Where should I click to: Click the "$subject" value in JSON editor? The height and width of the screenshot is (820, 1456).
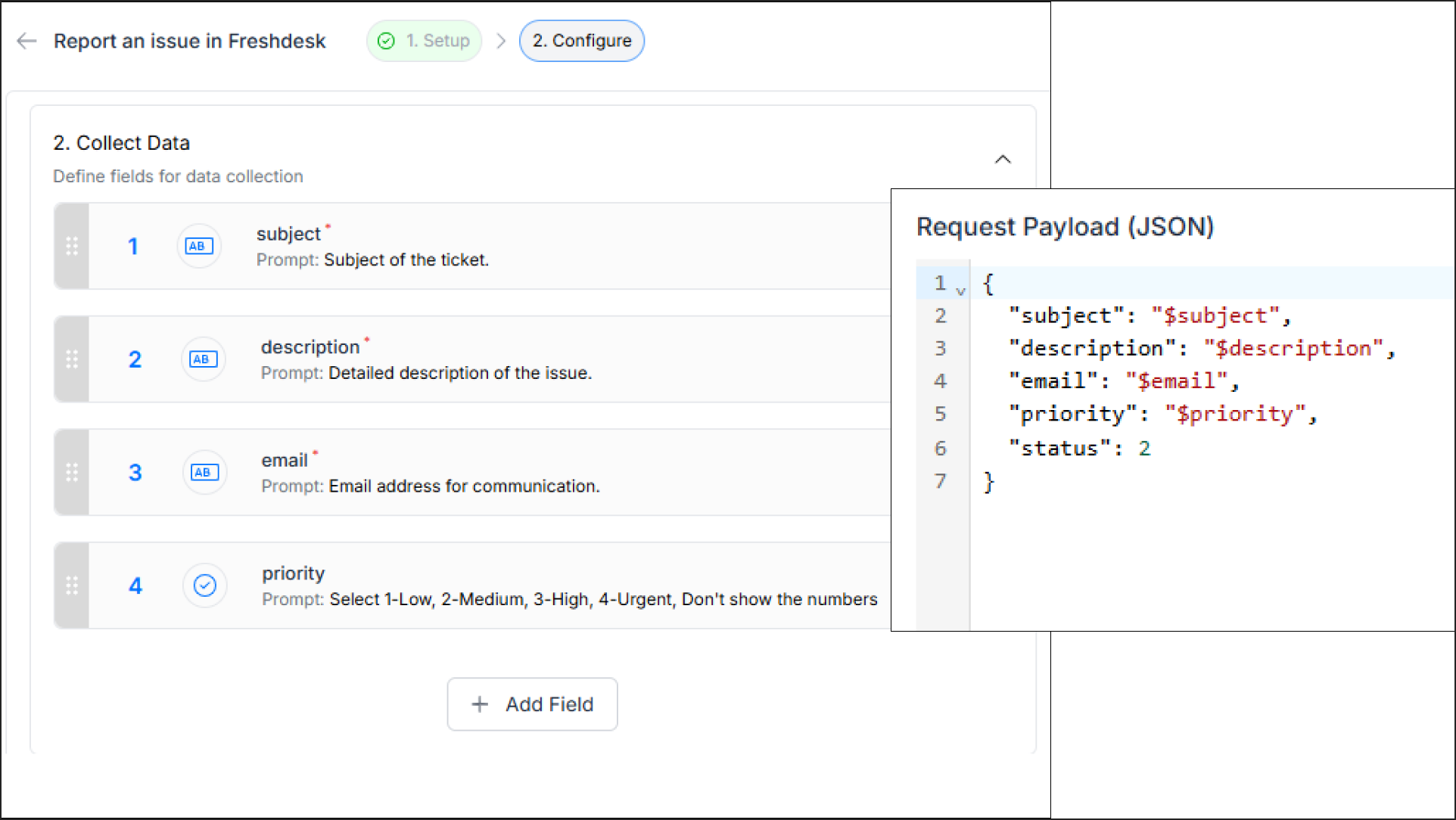pyautogui.click(x=1215, y=315)
